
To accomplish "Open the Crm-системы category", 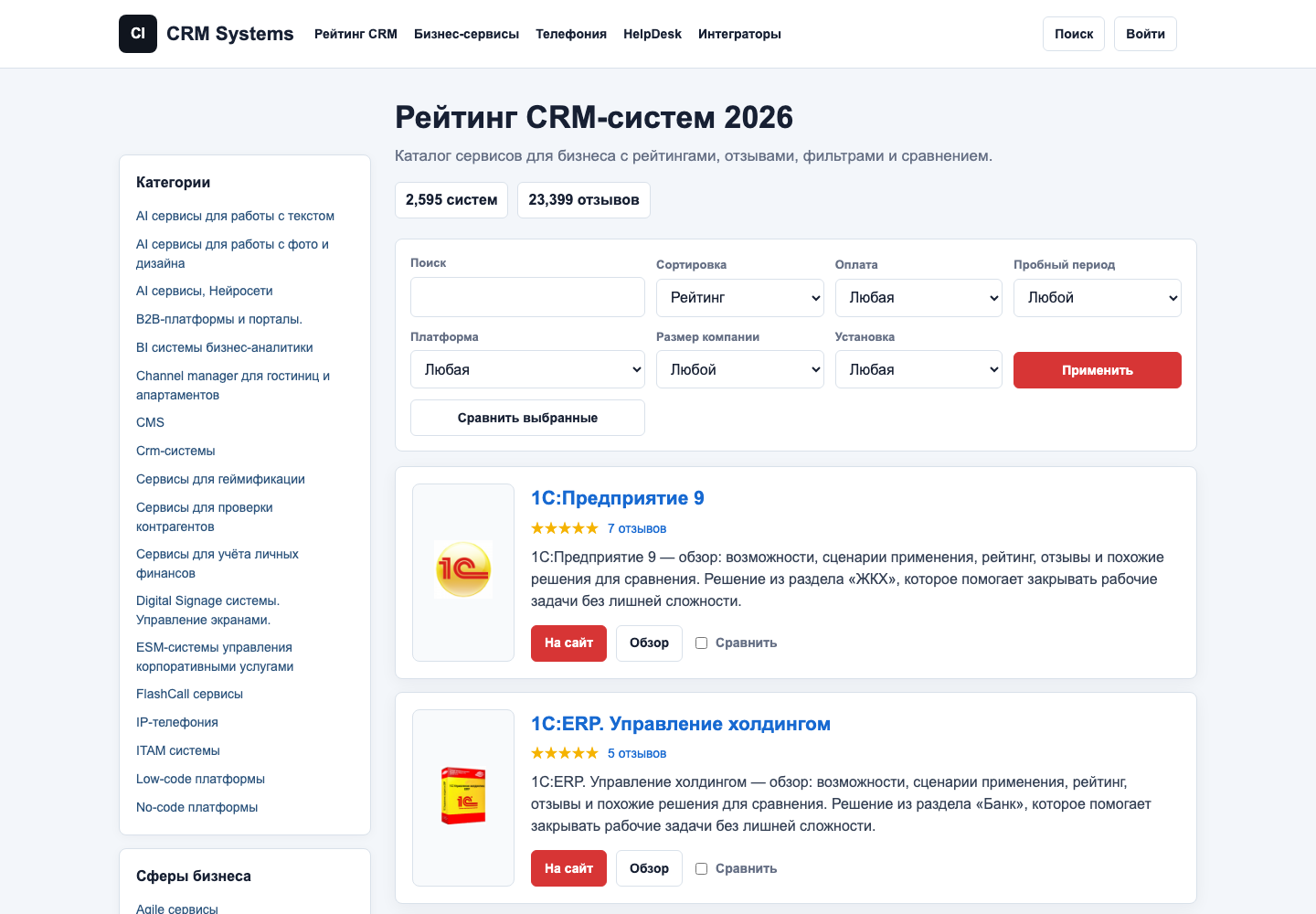I will [175, 451].
